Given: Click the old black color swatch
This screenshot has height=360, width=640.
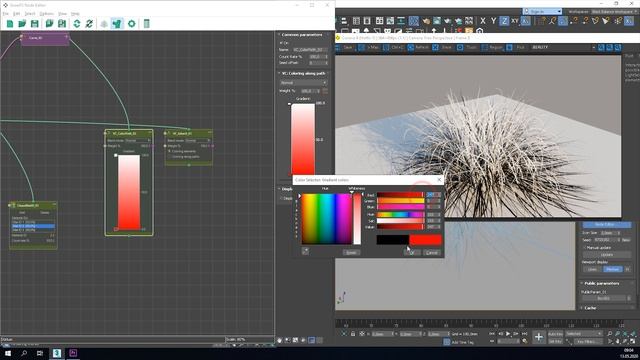Looking at the screenshot, I should click(393, 240).
